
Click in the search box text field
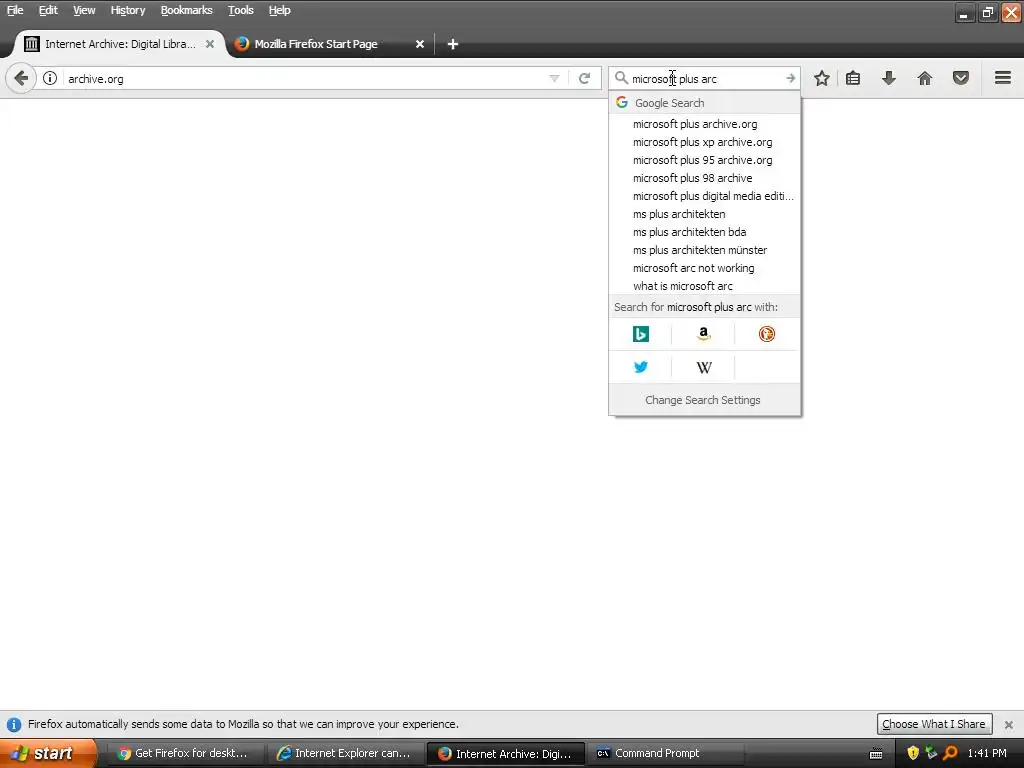705,78
